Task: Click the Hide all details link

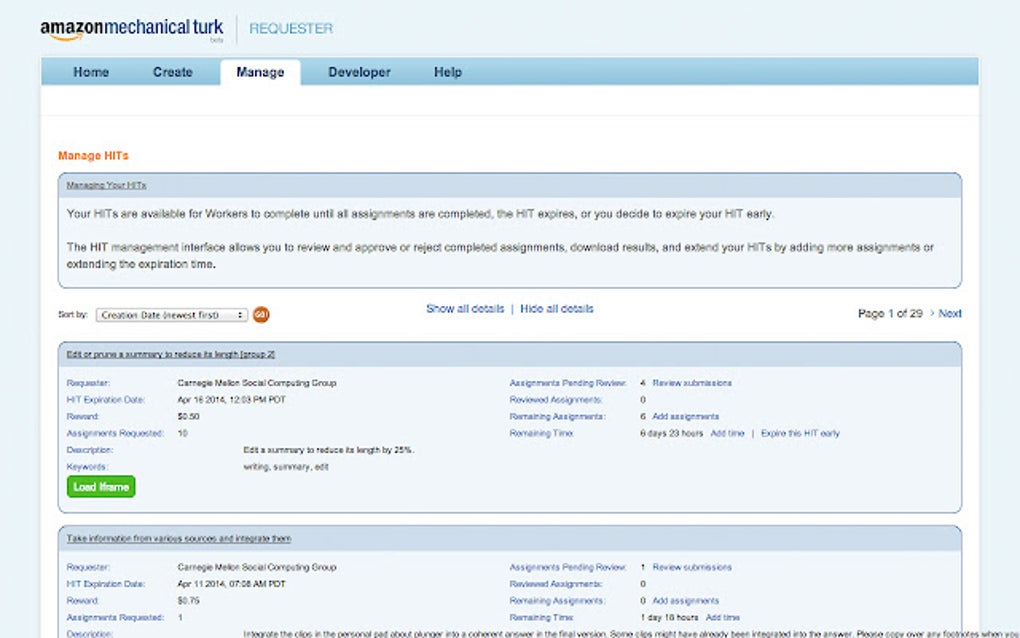Action: (557, 309)
